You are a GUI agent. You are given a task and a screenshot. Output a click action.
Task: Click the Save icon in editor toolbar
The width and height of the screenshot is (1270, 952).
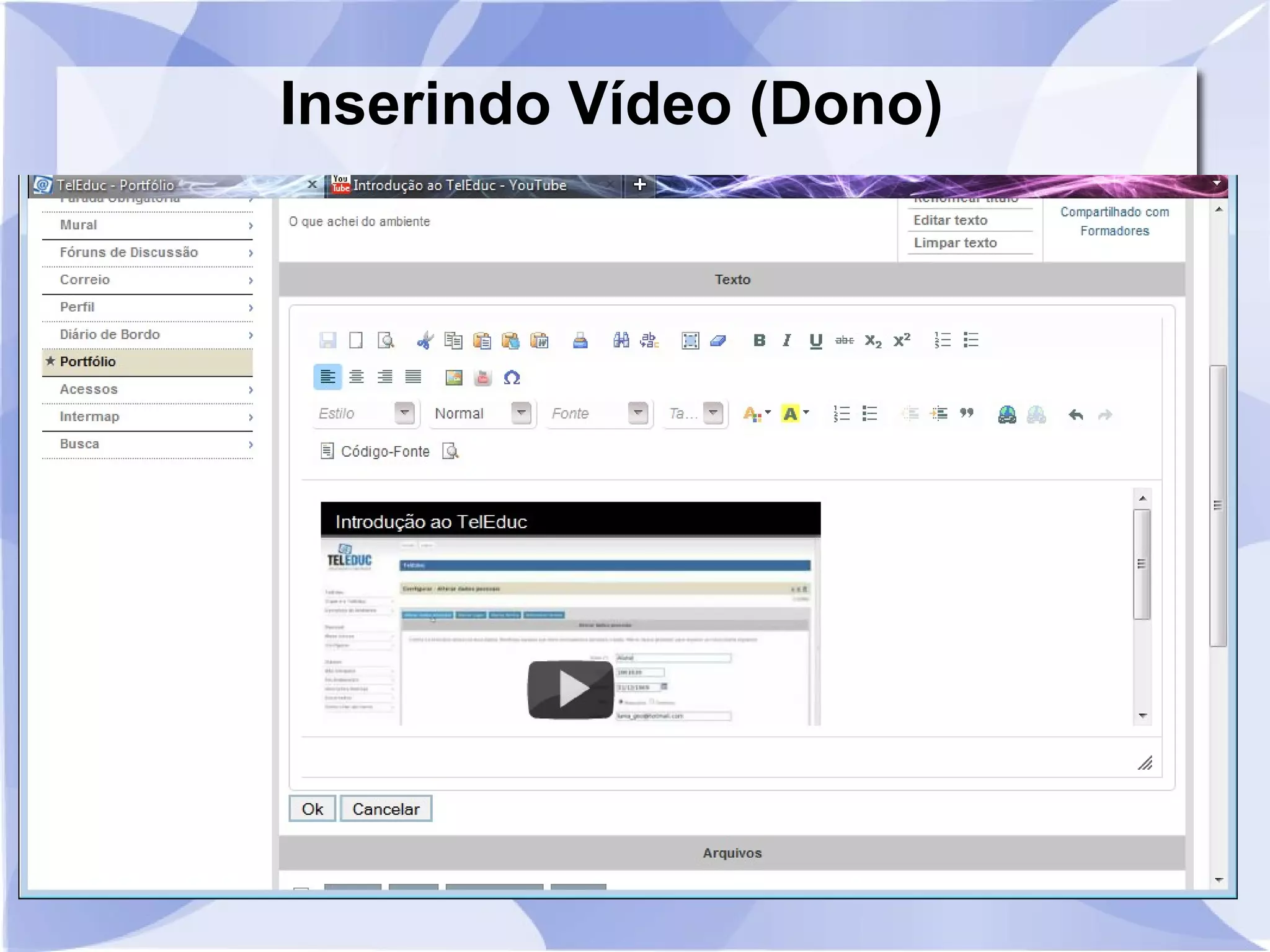click(x=327, y=340)
